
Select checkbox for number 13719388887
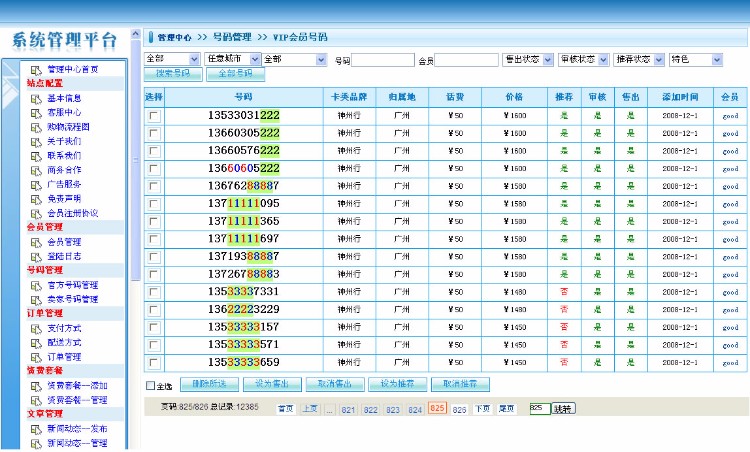[154, 257]
